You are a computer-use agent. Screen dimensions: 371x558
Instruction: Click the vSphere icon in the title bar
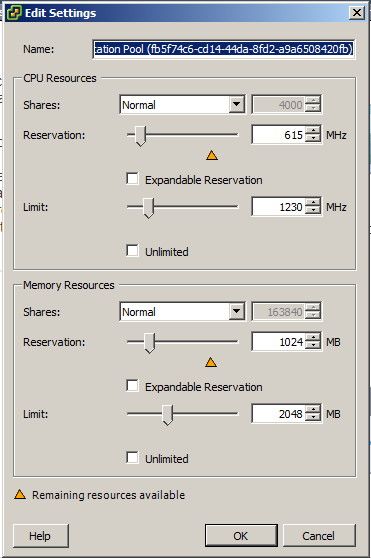tap(14, 13)
